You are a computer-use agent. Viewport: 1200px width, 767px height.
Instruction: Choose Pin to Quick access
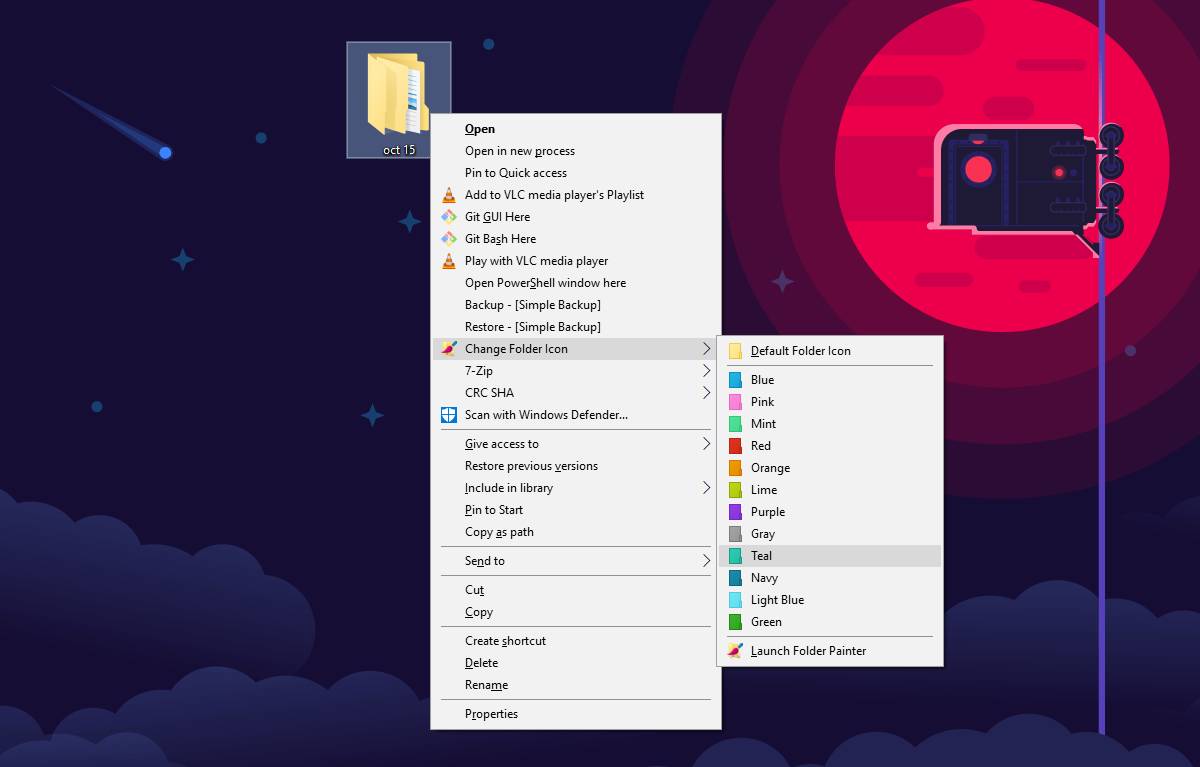(x=514, y=172)
